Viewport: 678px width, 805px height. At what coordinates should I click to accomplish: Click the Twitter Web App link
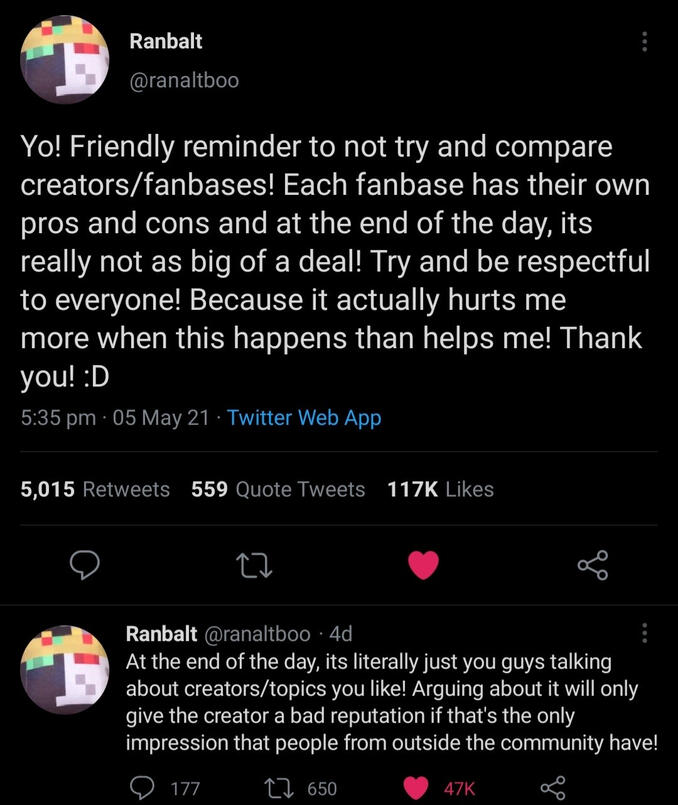[304, 418]
